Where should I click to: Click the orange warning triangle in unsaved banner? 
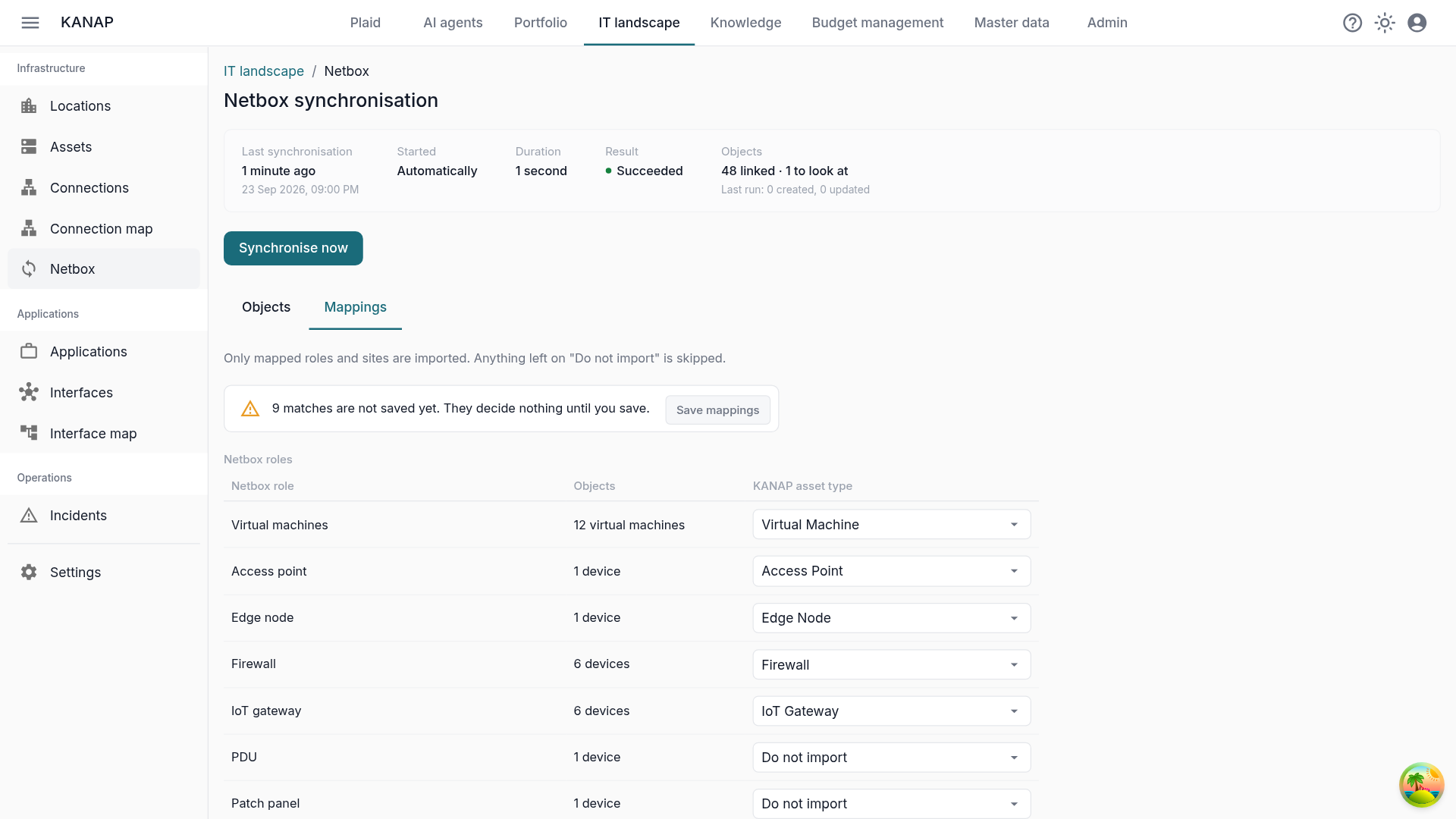(250, 409)
